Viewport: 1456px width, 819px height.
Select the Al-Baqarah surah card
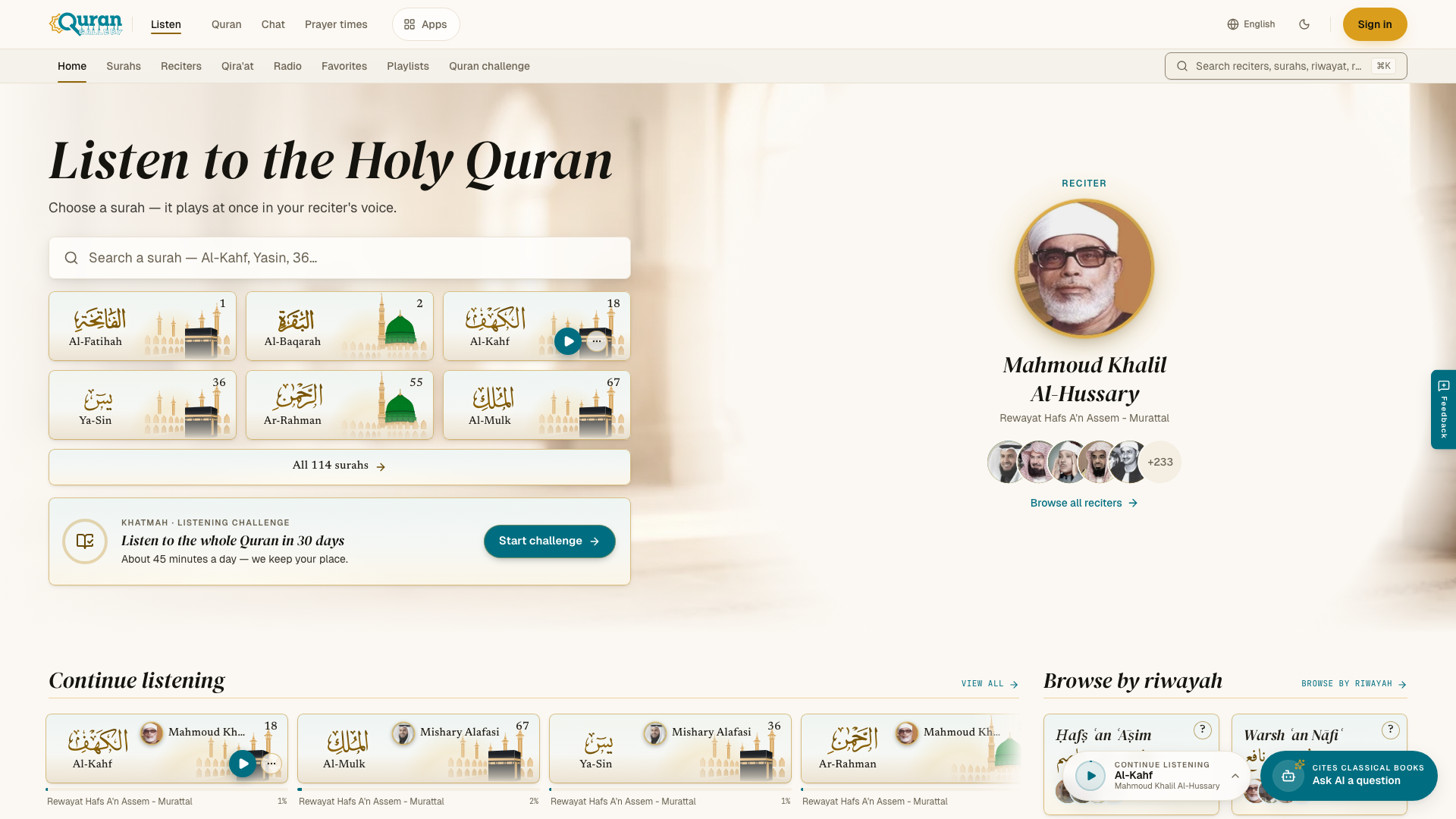pyautogui.click(x=340, y=326)
